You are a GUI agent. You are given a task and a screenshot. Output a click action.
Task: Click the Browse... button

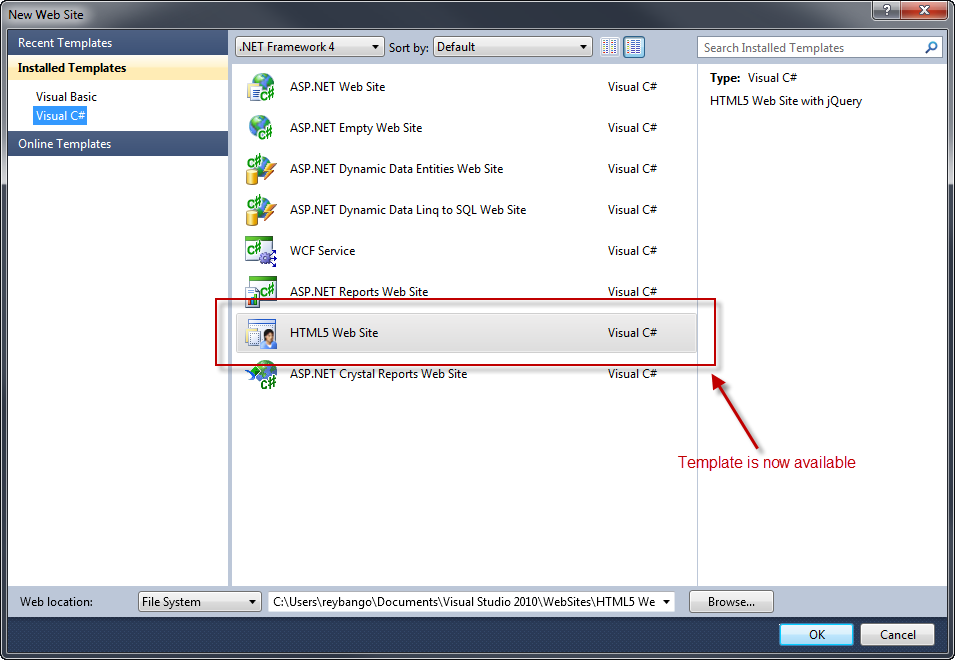(x=731, y=602)
